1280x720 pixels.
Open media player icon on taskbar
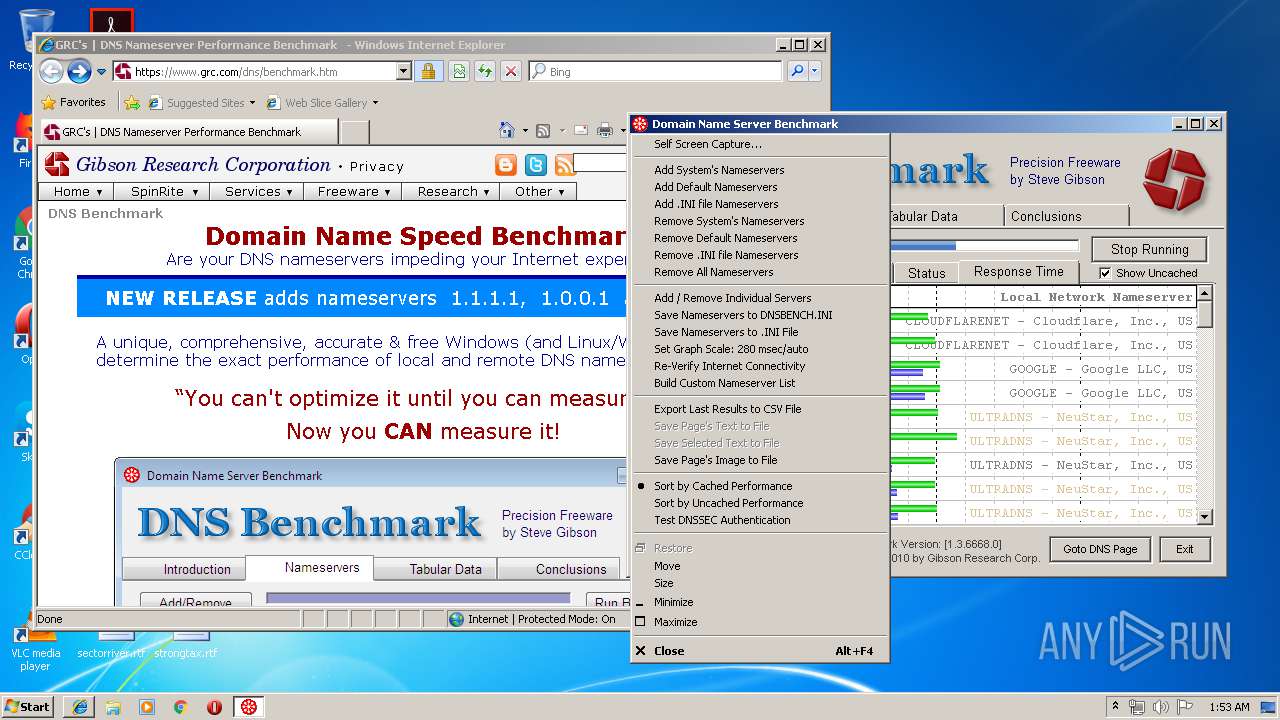point(147,707)
